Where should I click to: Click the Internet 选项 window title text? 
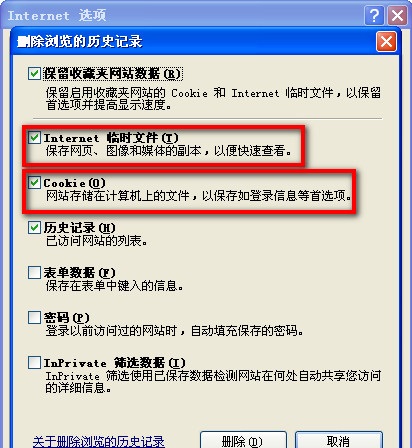tap(57, 15)
